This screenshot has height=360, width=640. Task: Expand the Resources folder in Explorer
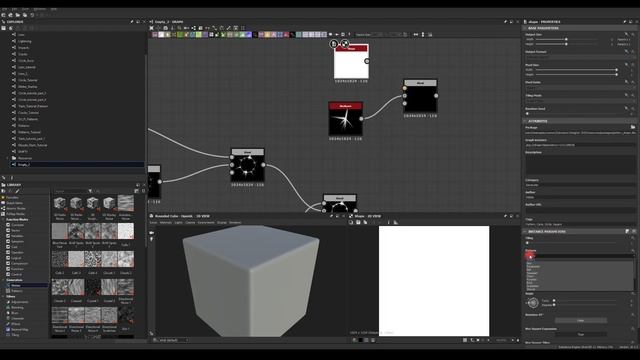7,158
